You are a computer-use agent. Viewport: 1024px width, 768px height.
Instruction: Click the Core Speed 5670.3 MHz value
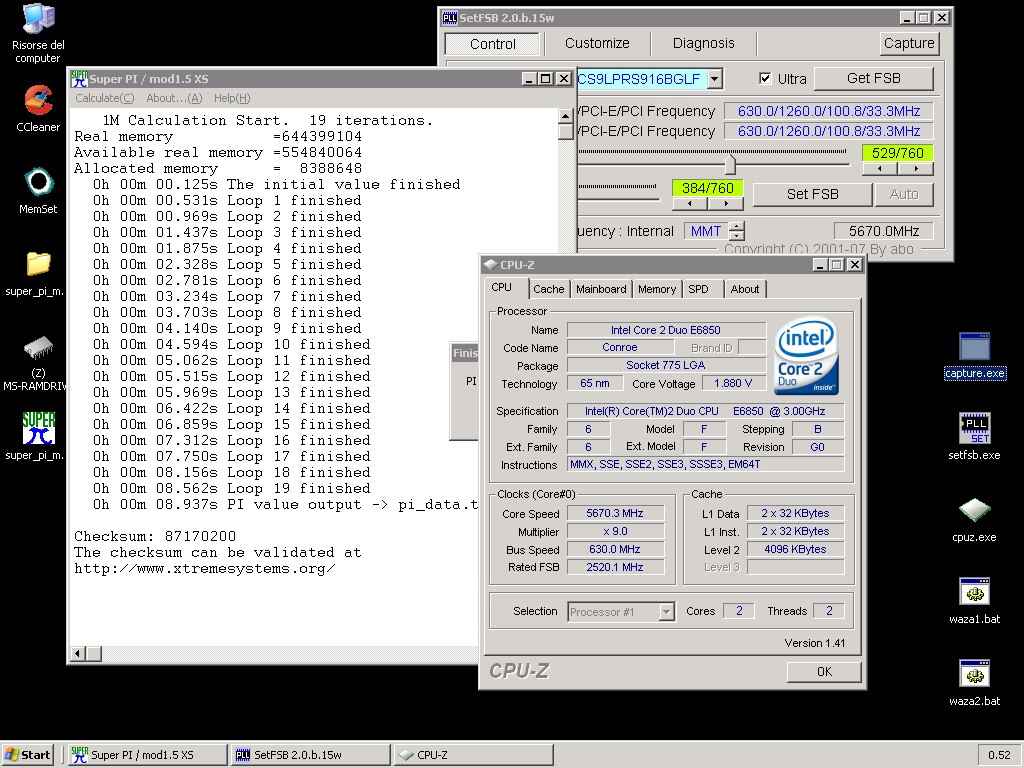coord(615,513)
